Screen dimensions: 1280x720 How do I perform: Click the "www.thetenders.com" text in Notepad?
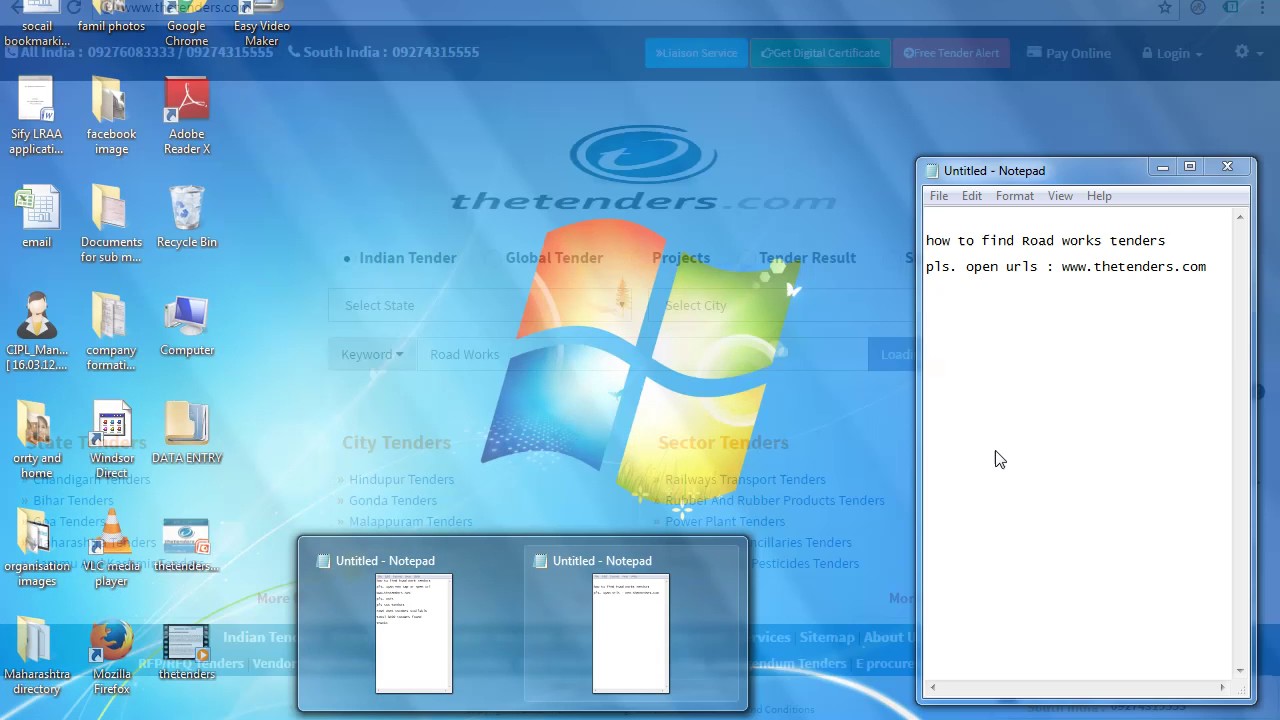tap(1133, 267)
